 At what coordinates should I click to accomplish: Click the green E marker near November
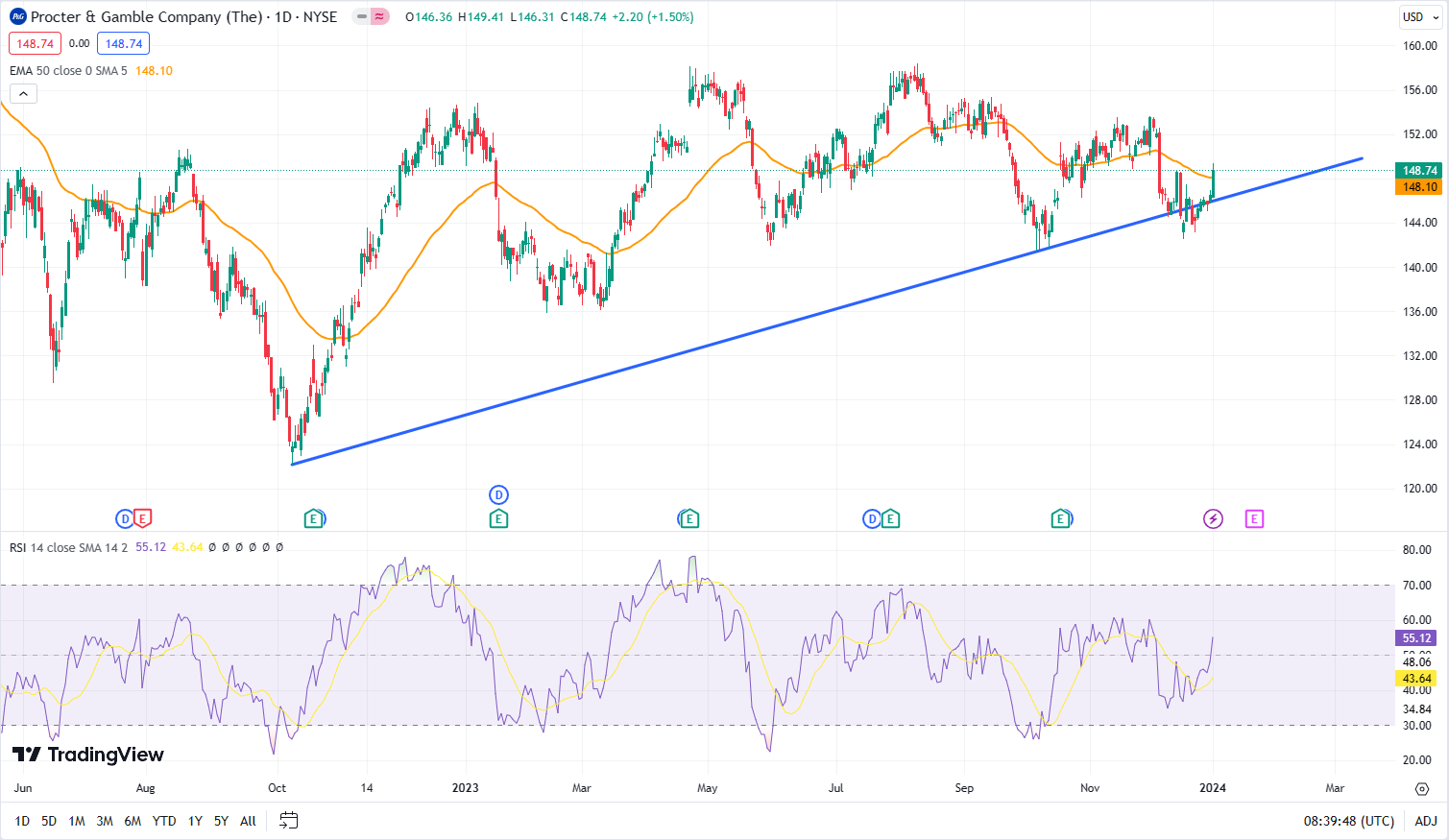[x=1061, y=519]
